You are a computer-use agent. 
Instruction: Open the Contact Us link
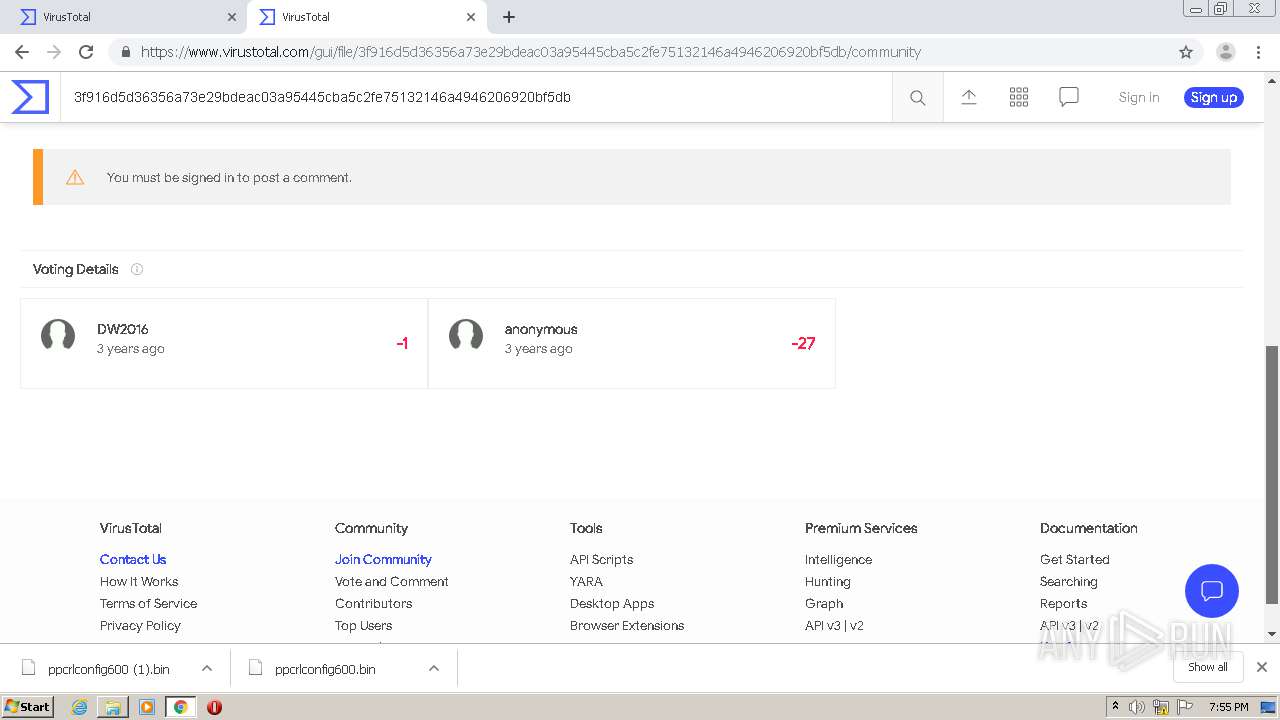tap(133, 559)
